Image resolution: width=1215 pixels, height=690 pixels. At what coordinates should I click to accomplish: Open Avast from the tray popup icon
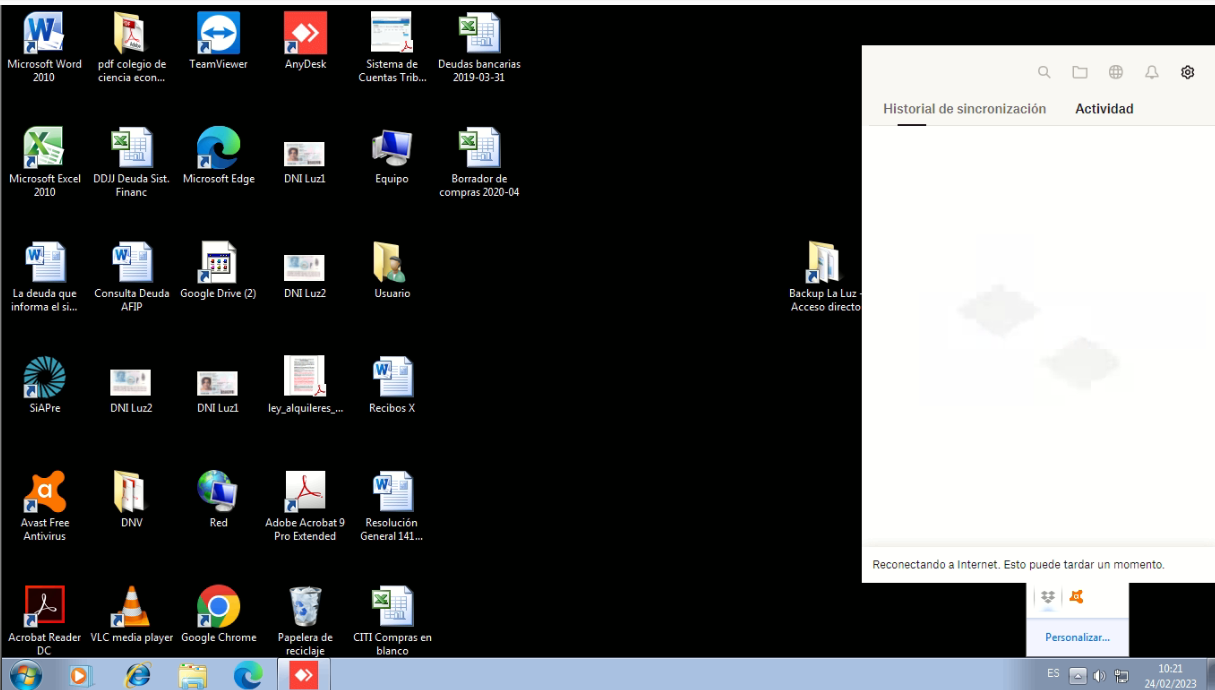tap(1075, 597)
